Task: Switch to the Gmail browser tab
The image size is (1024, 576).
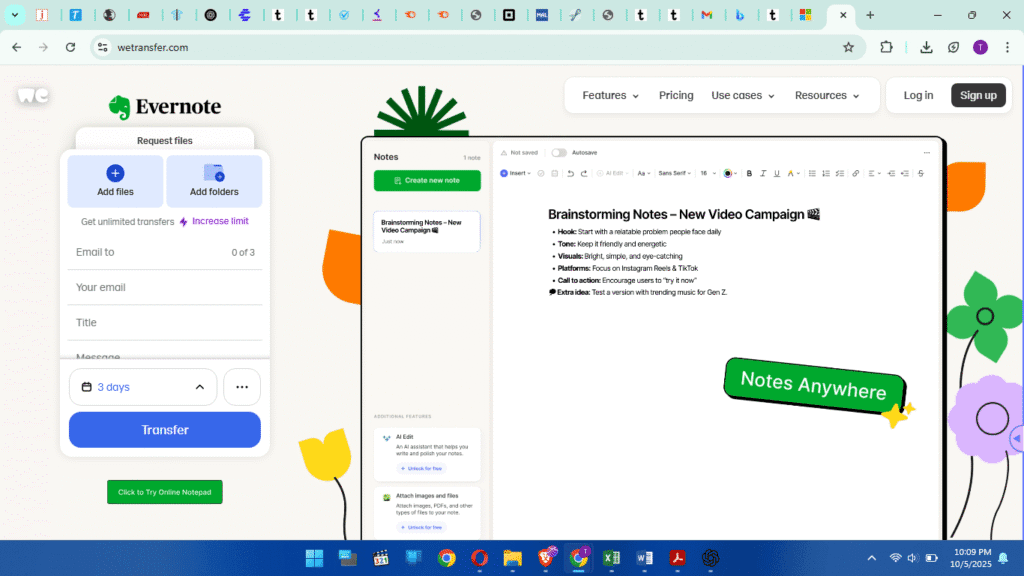Action: click(707, 15)
